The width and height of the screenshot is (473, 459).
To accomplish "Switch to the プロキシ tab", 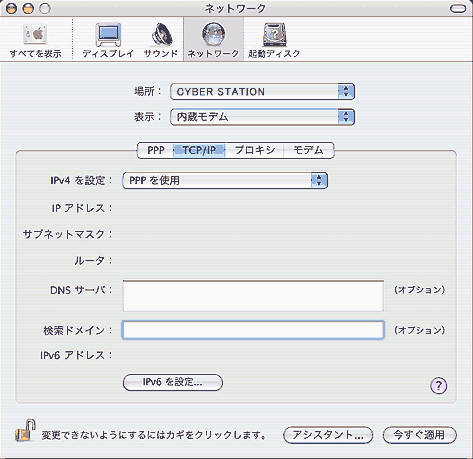I will pos(255,150).
